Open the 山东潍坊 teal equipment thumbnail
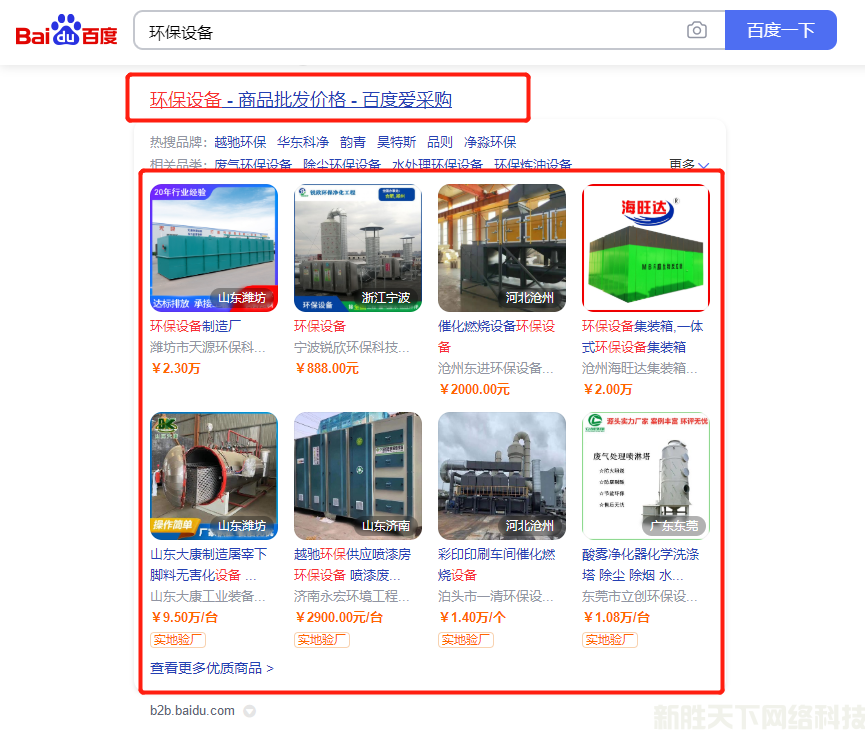This screenshot has width=865, height=730. tap(214, 248)
